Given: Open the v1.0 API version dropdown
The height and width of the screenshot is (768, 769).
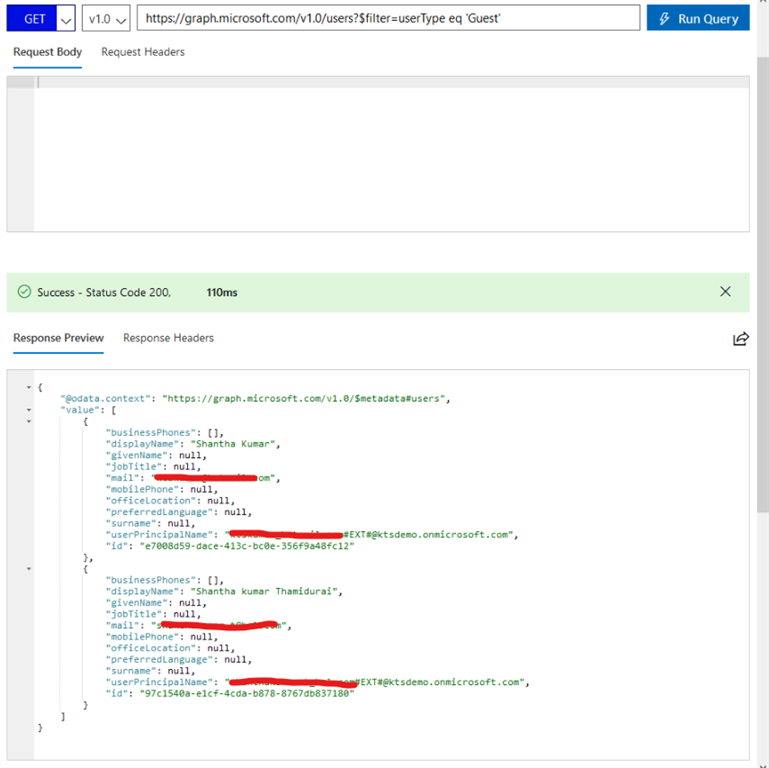Looking at the screenshot, I should pos(106,19).
